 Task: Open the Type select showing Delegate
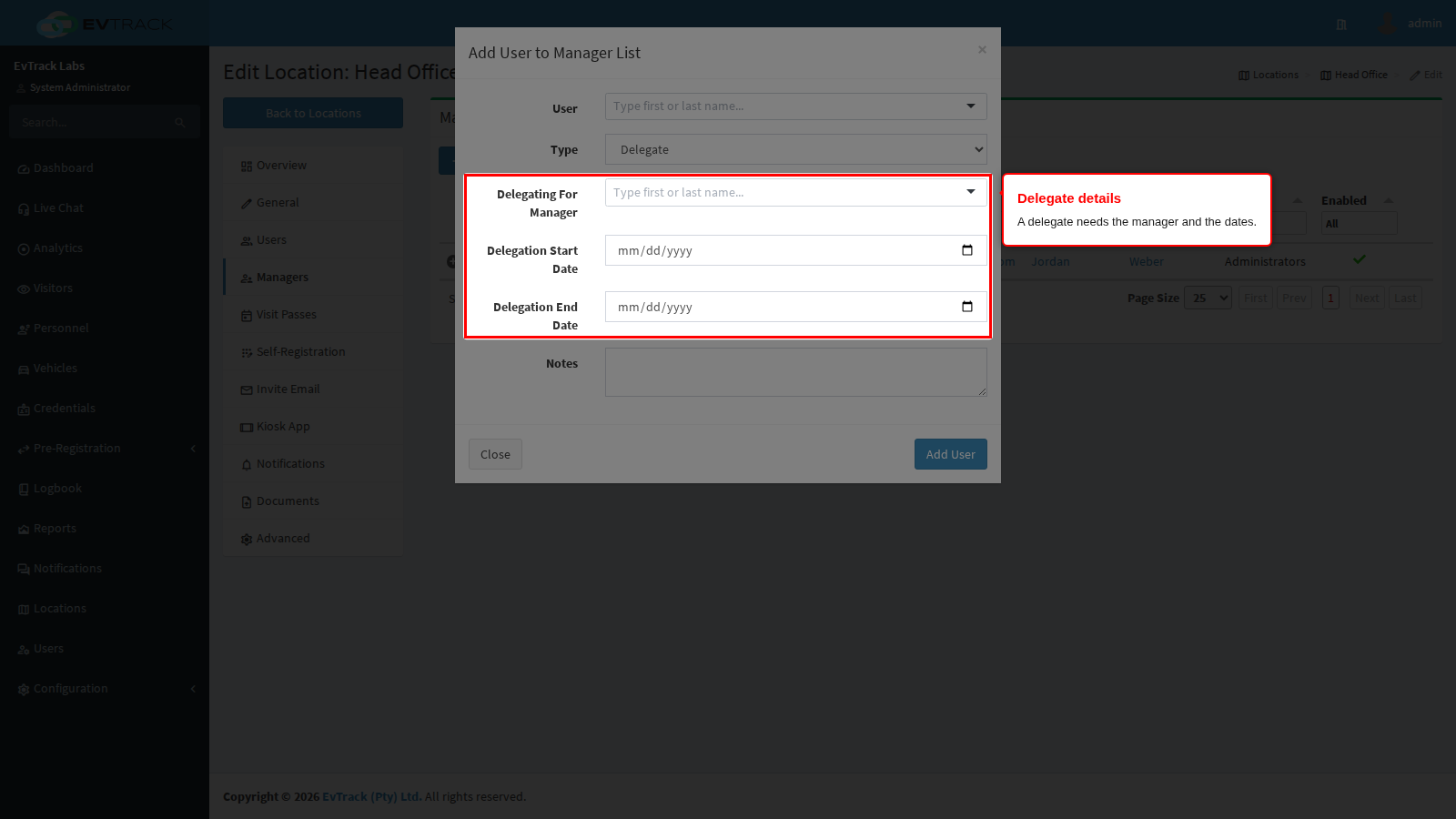pos(795,149)
